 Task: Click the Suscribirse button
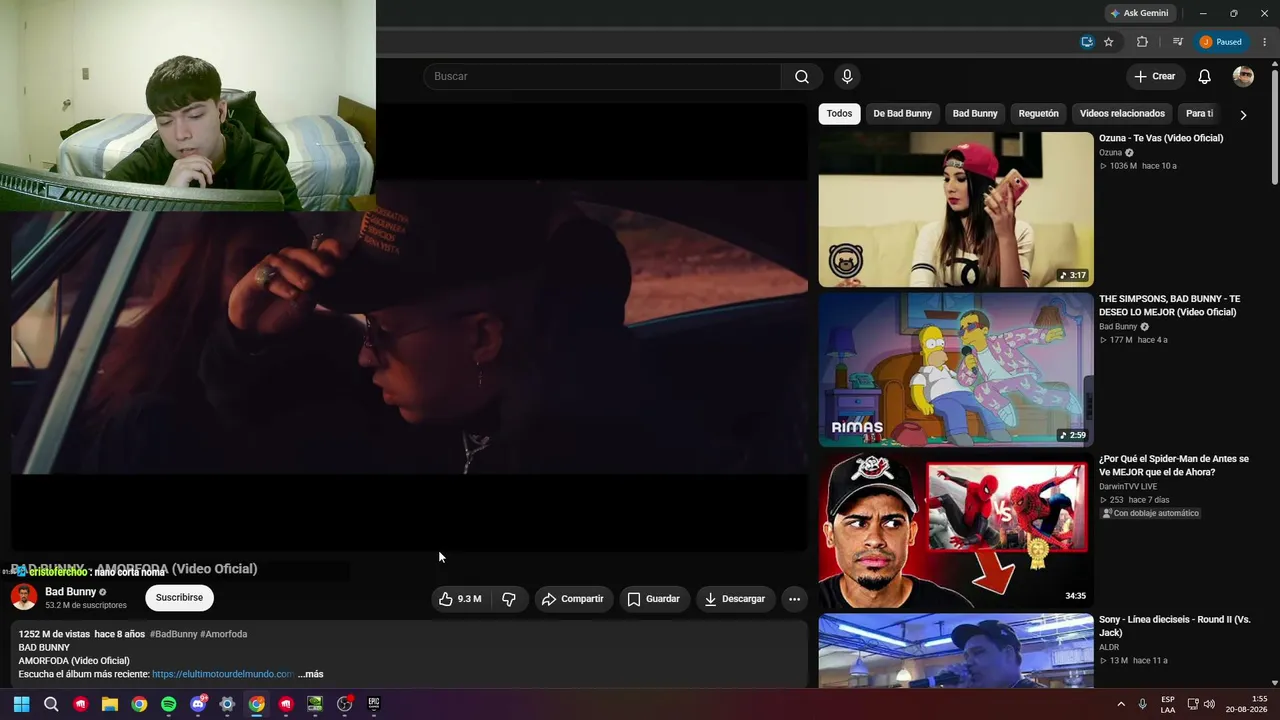pyautogui.click(x=179, y=598)
